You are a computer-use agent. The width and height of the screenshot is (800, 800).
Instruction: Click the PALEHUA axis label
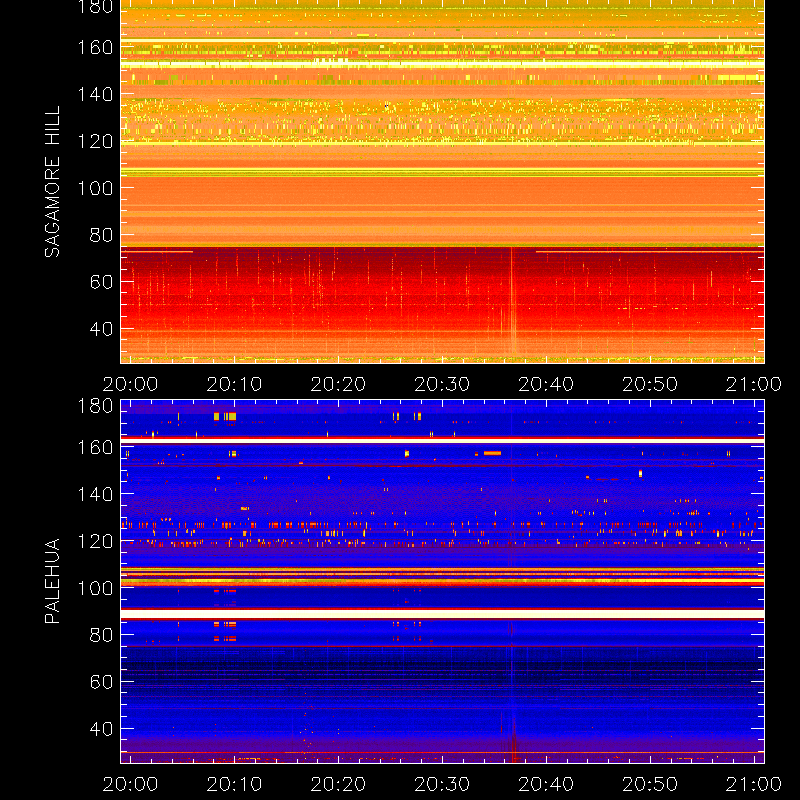click(x=52, y=581)
